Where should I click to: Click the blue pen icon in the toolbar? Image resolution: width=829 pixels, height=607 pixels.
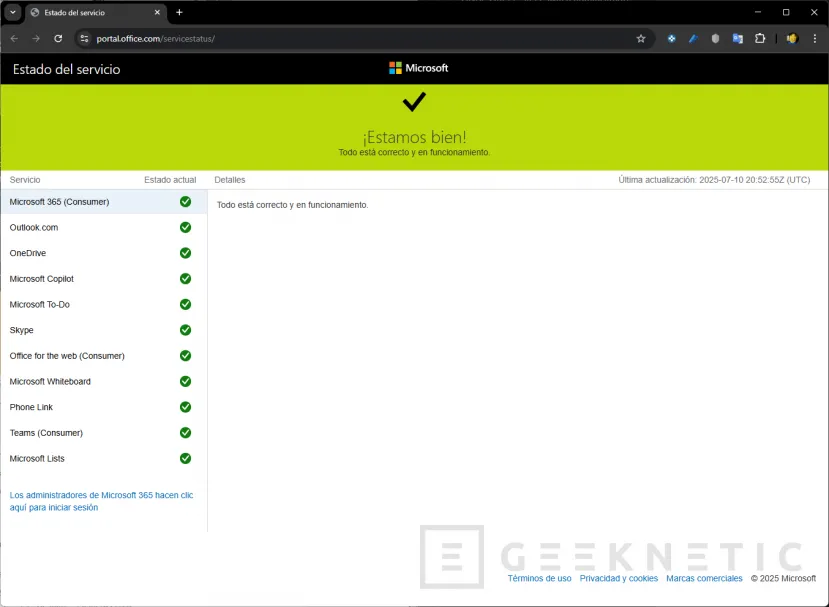click(692, 38)
